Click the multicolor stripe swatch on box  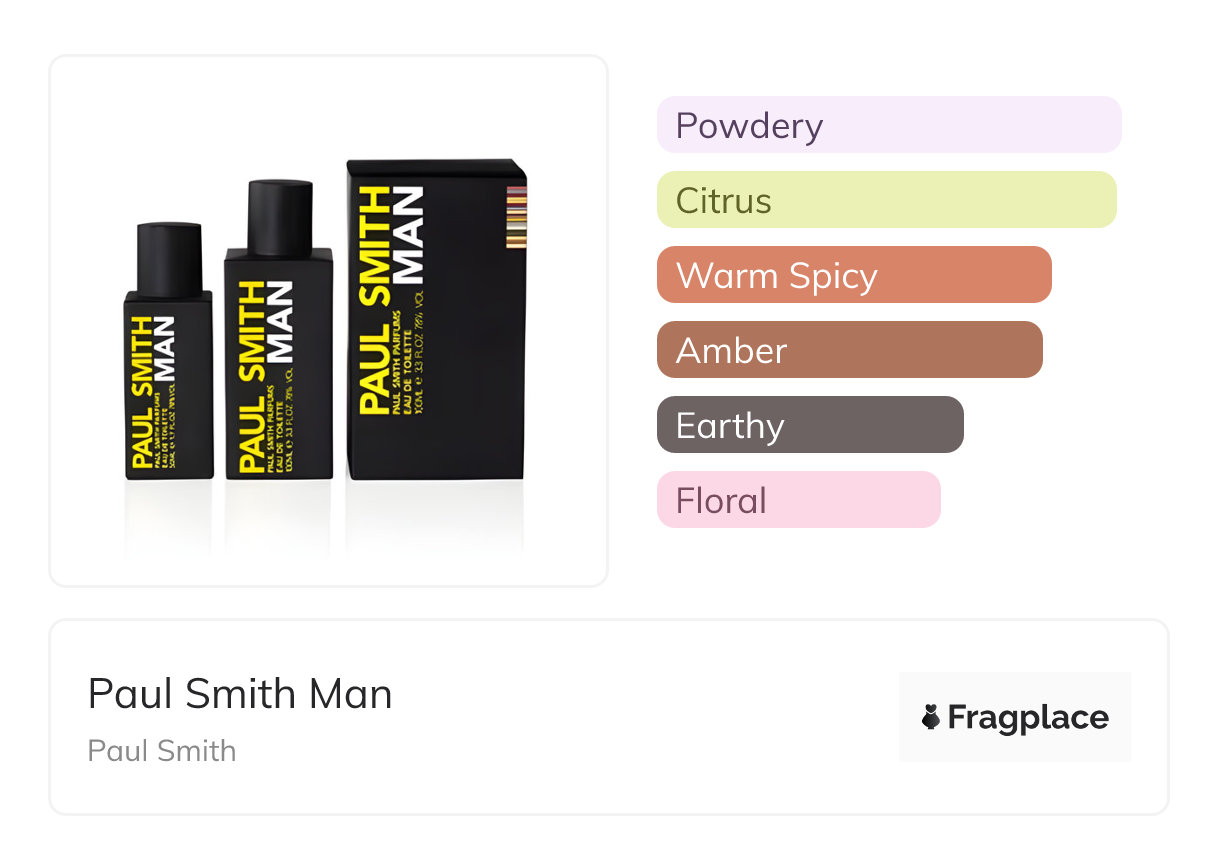pyautogui.click(x=516, y=218)
